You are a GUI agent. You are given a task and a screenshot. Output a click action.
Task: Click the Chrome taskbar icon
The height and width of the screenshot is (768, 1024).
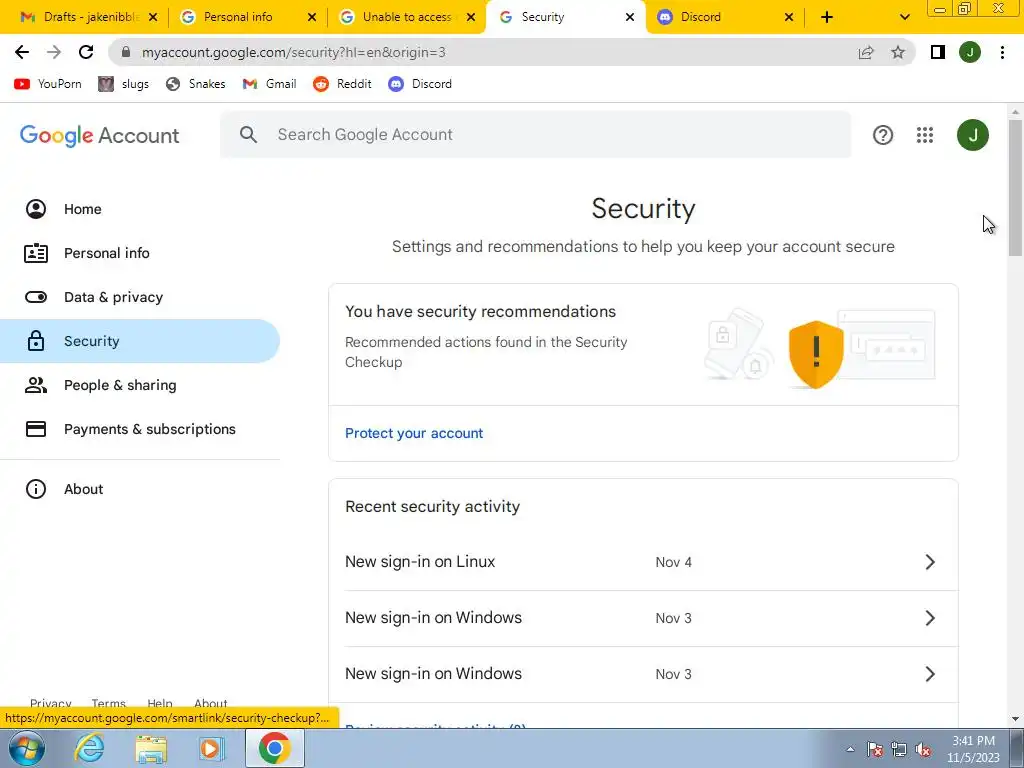[274, 748]
